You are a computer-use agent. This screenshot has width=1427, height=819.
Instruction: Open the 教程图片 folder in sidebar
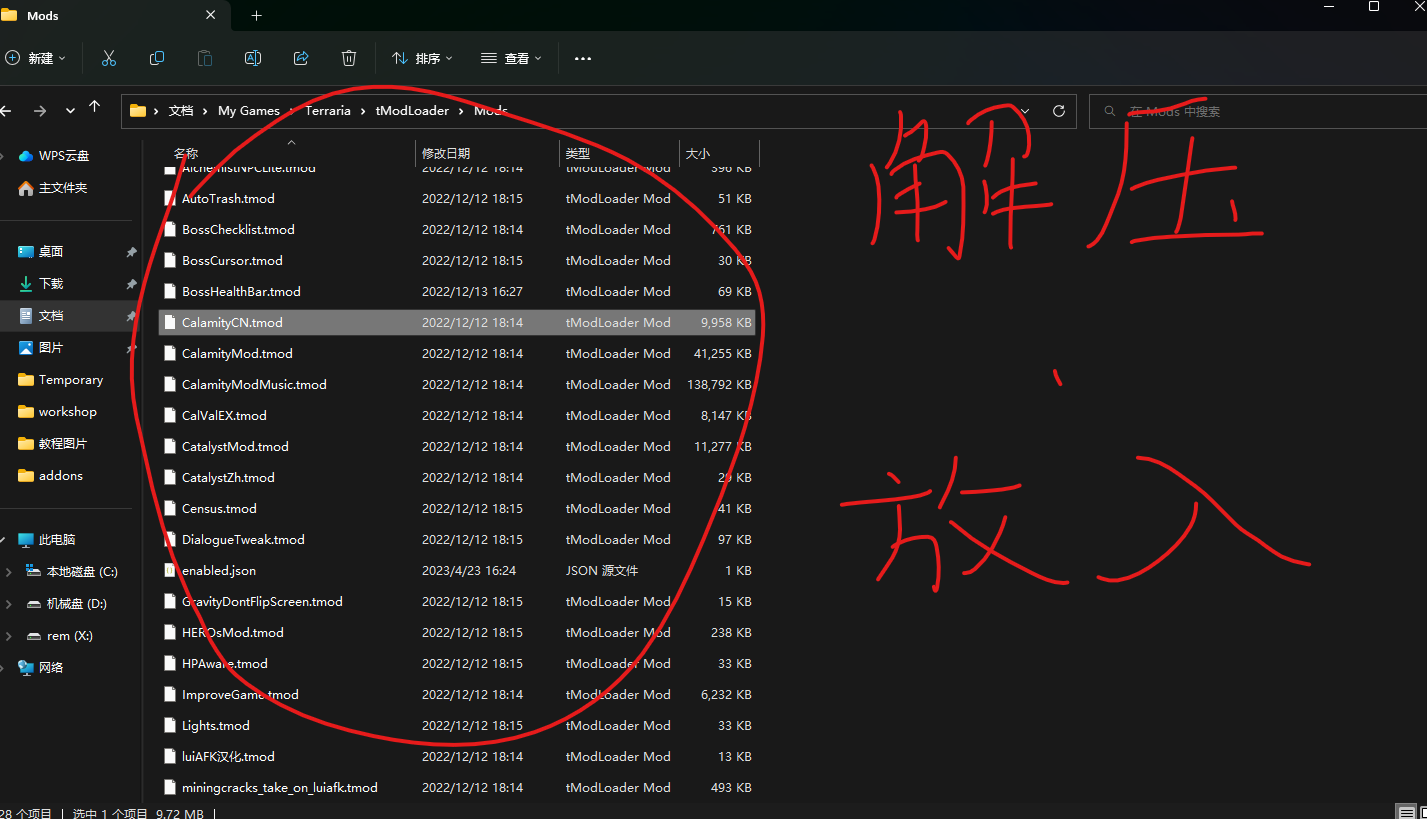pos(62,444)
